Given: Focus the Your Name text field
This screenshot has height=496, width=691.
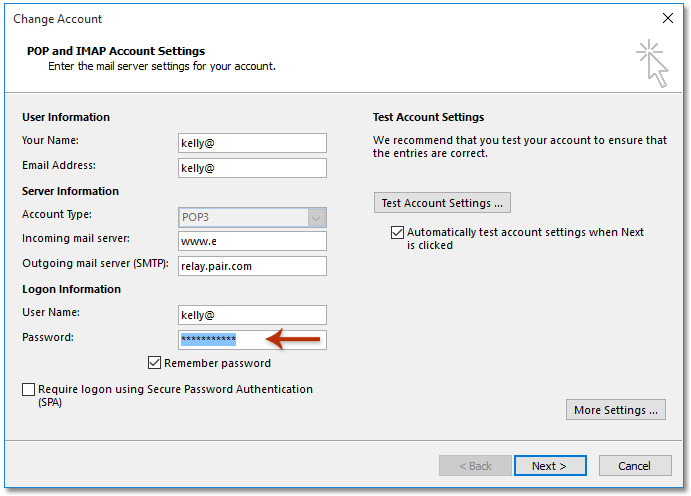Looking at the screenshot, I should (252, 143).
